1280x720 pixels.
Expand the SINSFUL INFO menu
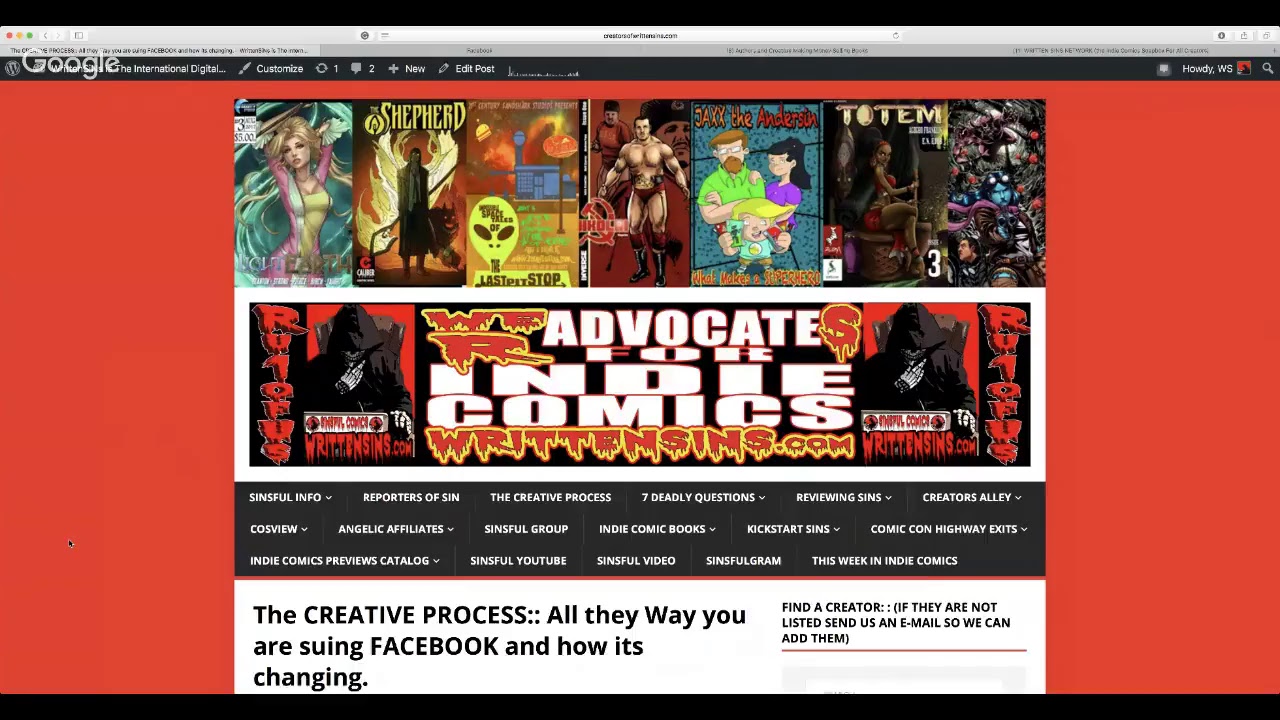click(290, 497)
